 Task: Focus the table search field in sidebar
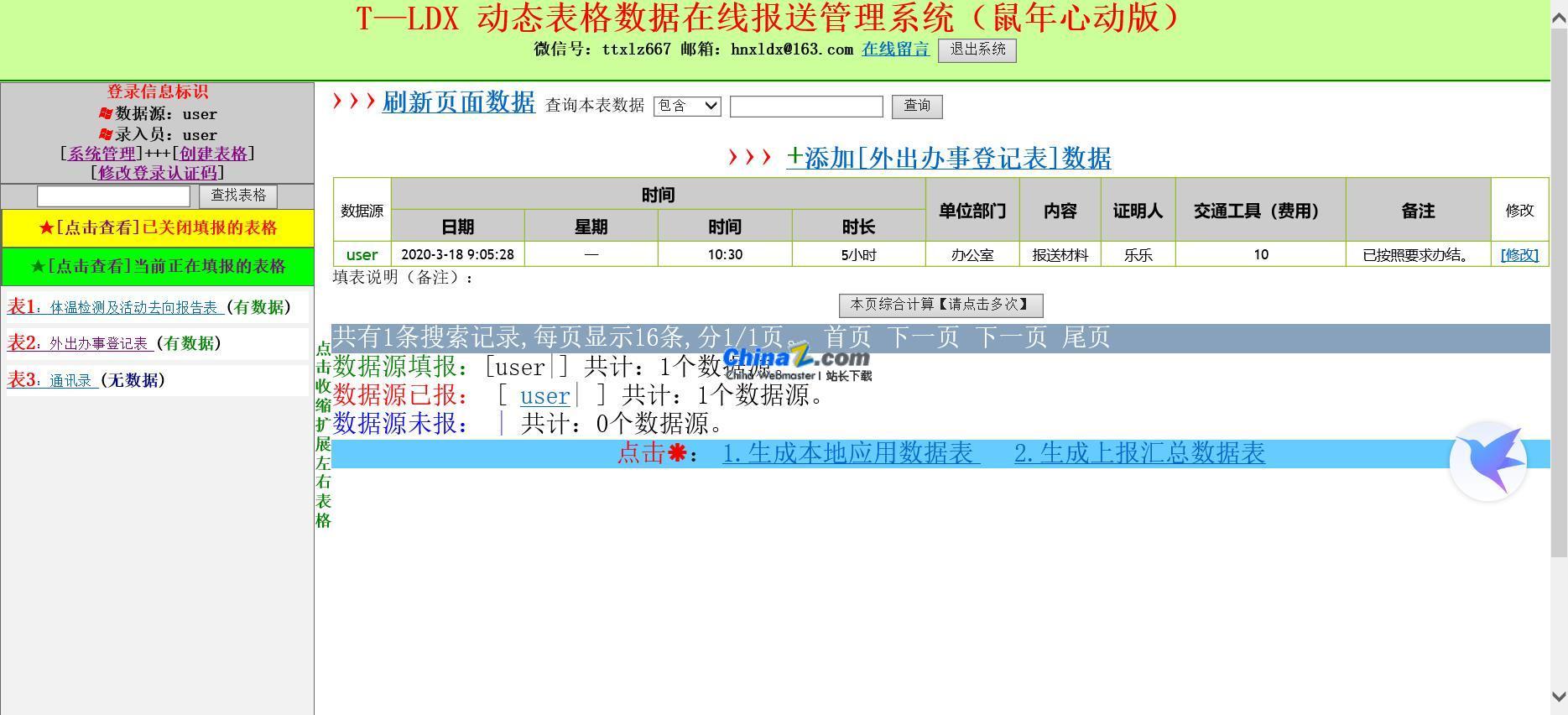pos(113,196)
